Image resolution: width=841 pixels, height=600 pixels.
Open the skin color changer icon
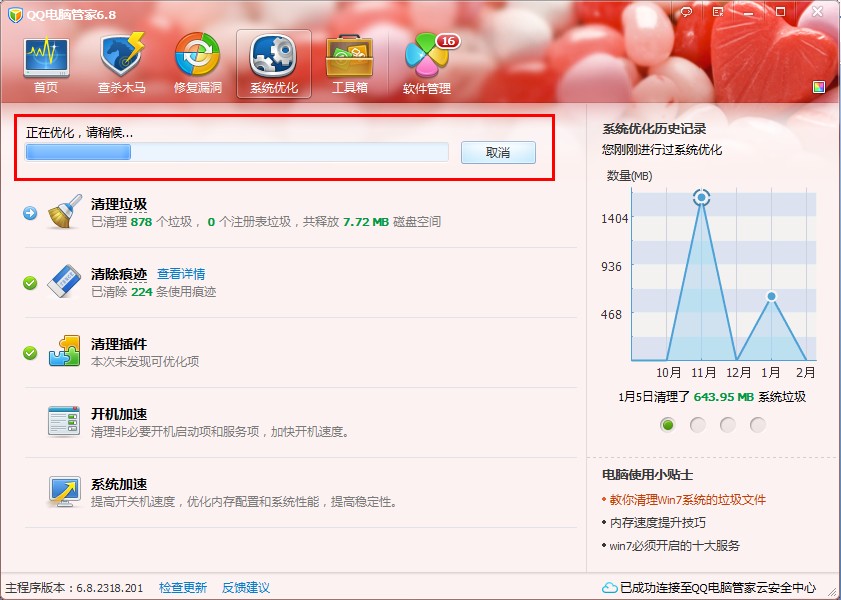click(x=819, y=88)
